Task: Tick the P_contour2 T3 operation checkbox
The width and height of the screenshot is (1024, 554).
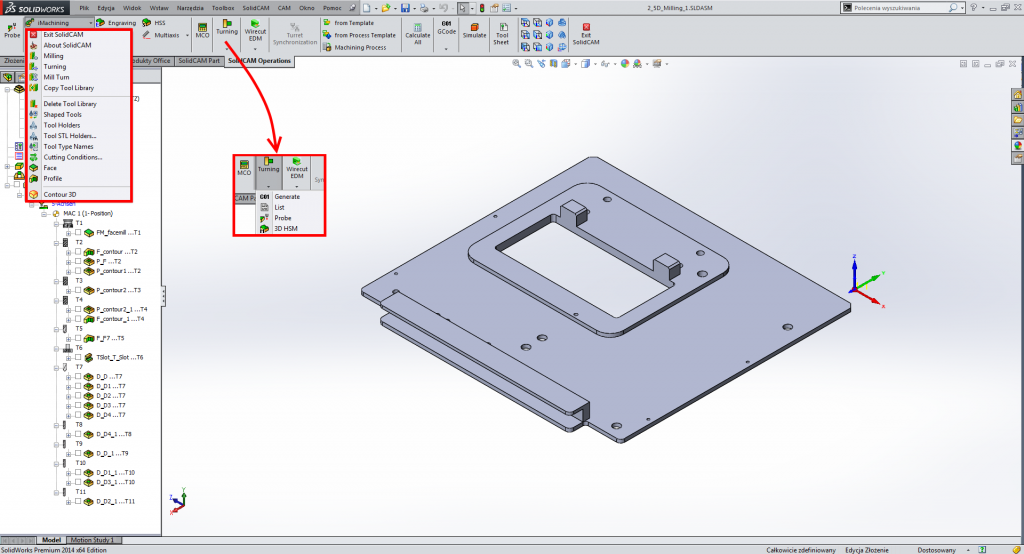Action: point(78,290)
